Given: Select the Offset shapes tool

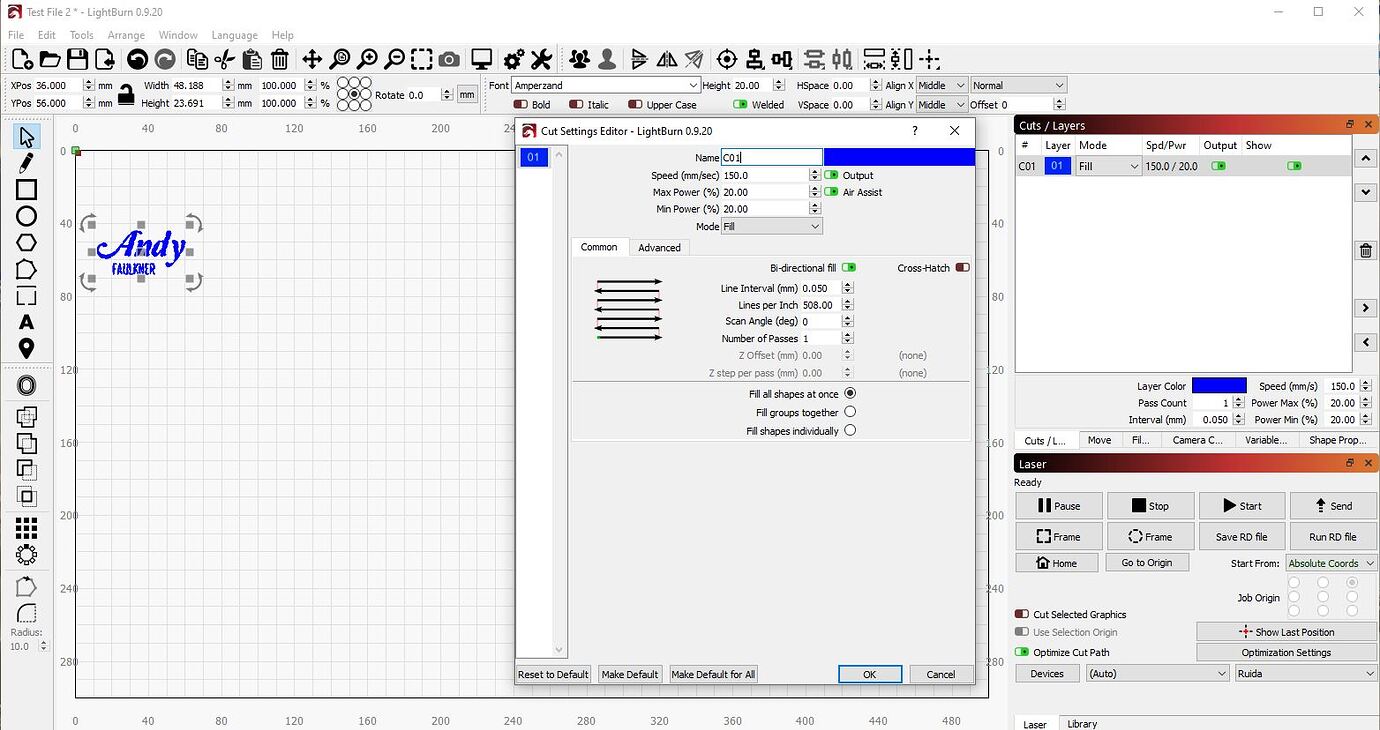Looking at the screenshot, I should [x=26, y=386].
